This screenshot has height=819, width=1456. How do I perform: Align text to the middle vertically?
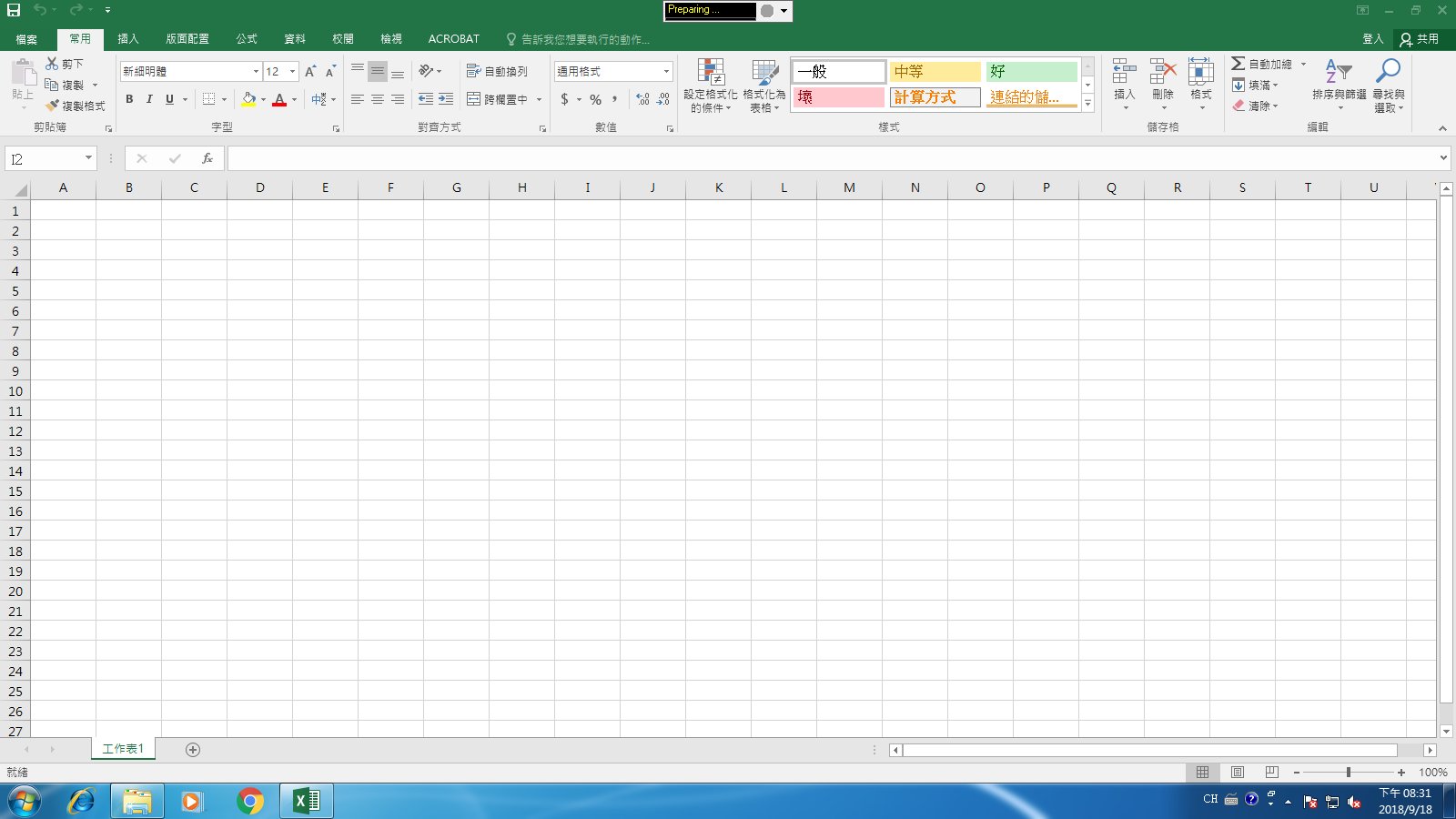378,71
